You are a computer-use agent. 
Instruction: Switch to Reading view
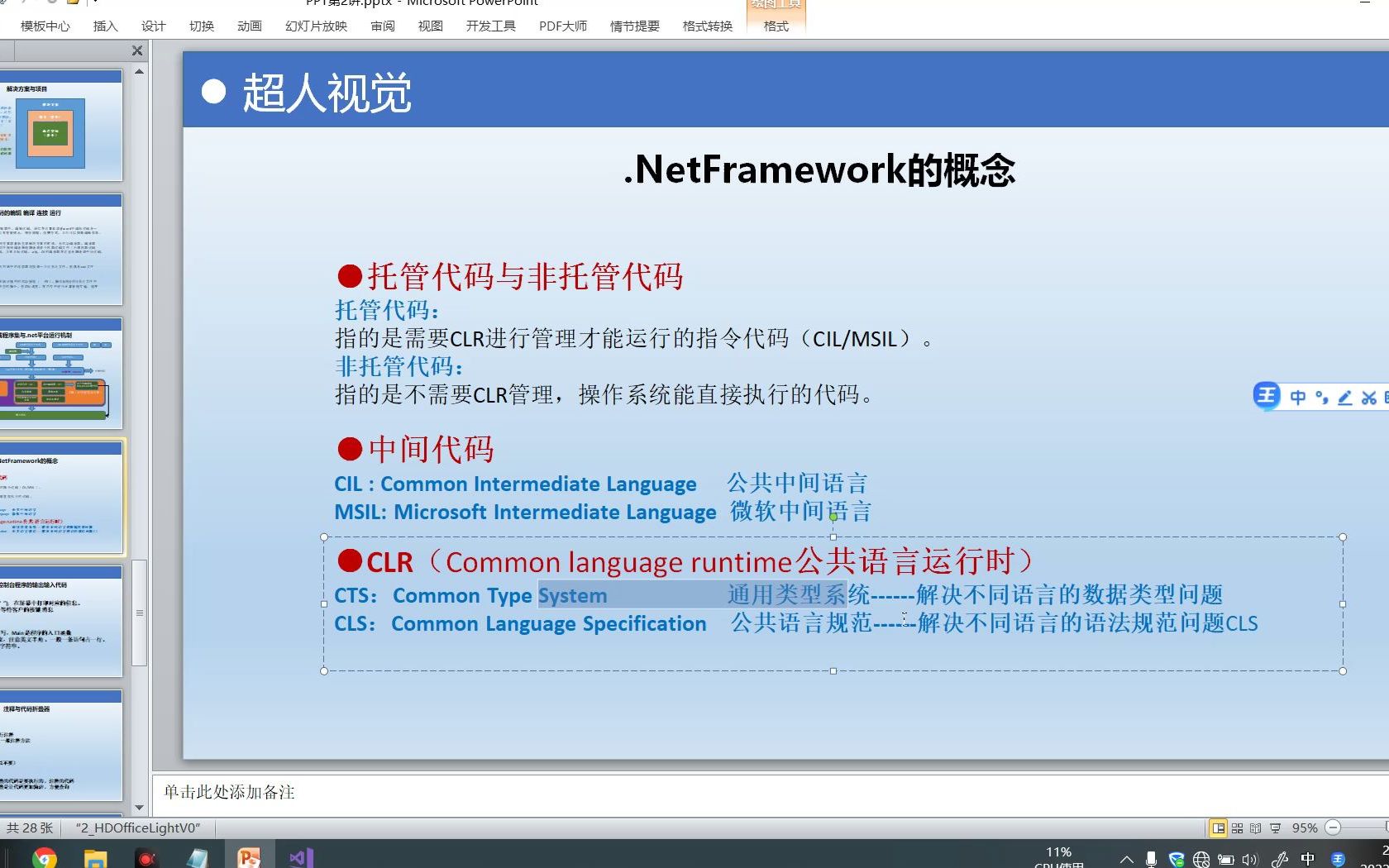point(1256,827)
